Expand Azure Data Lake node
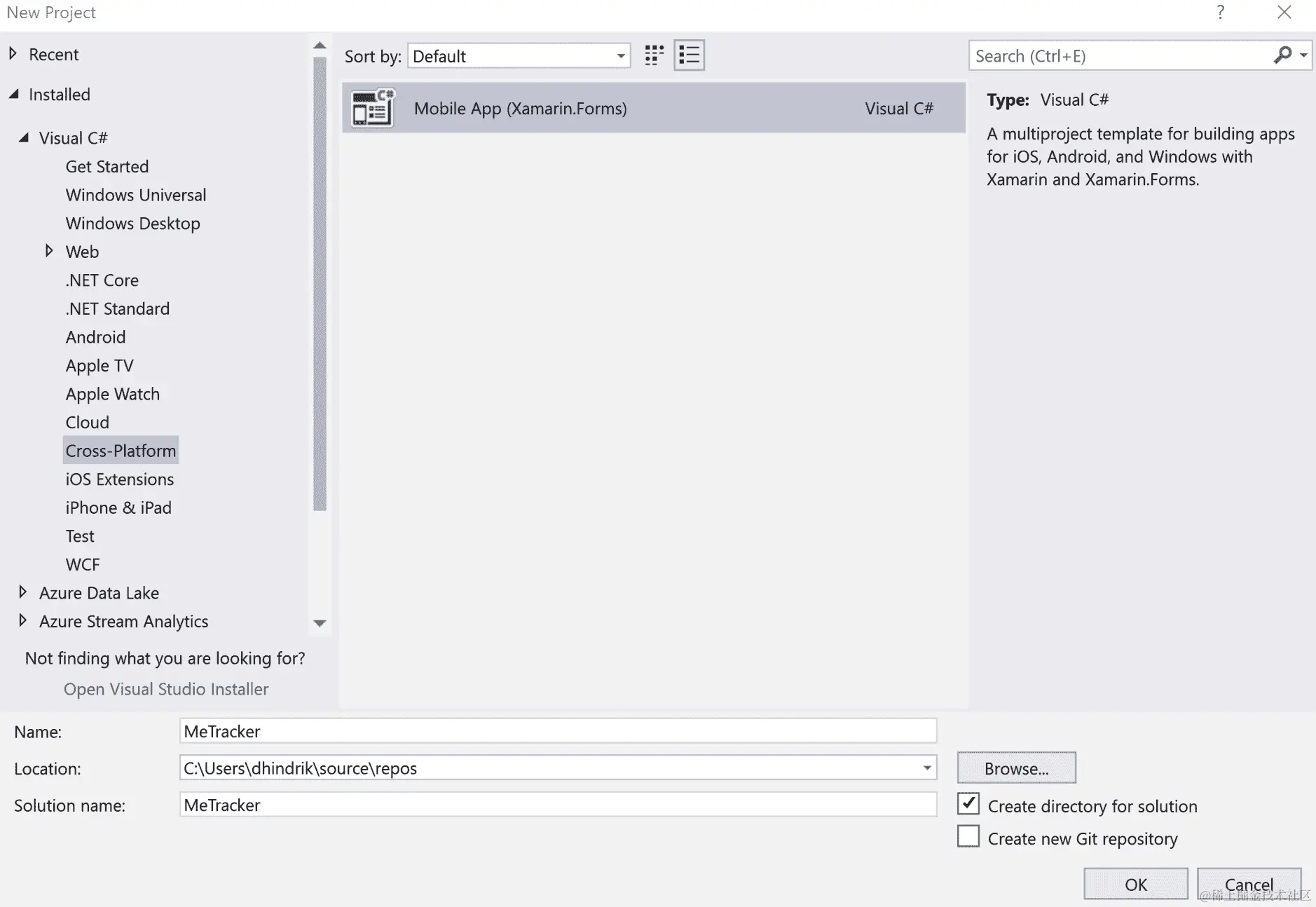1316x907 pixels. coord(22,592)
